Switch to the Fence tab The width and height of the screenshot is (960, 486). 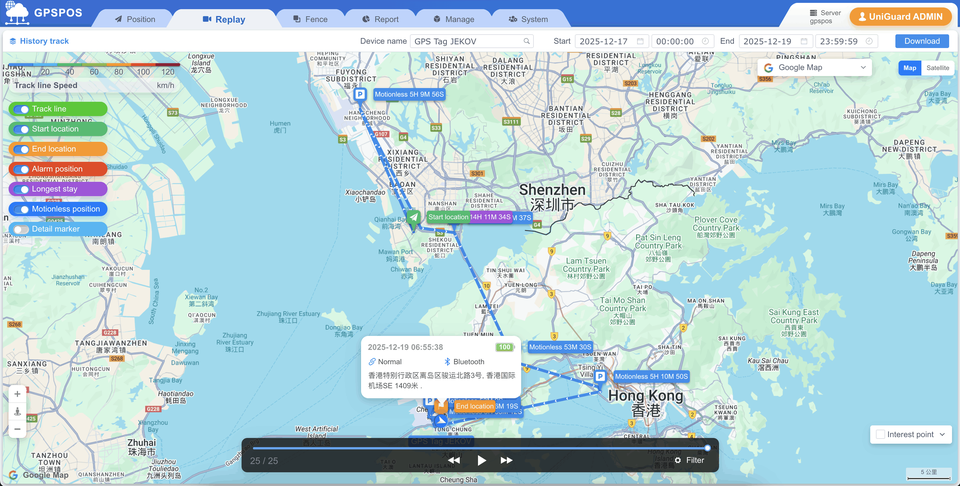click(x=310, y=19)
